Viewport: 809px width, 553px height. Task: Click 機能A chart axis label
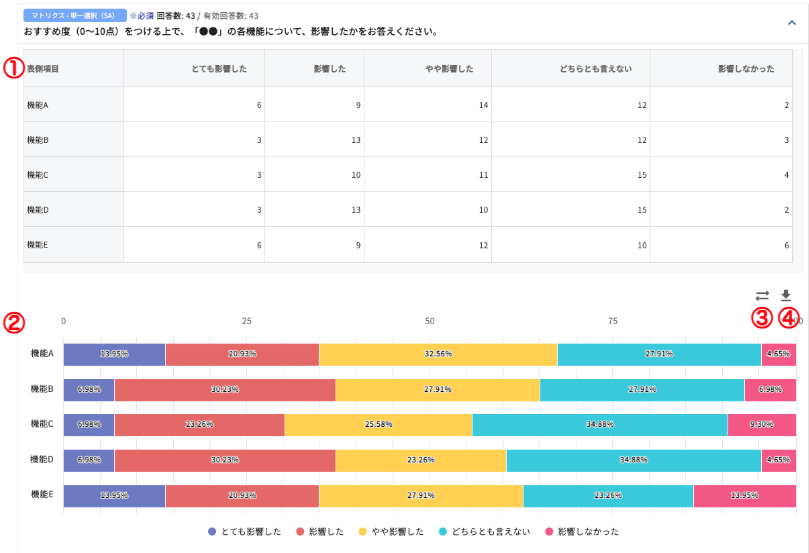(x=42, y=353)
